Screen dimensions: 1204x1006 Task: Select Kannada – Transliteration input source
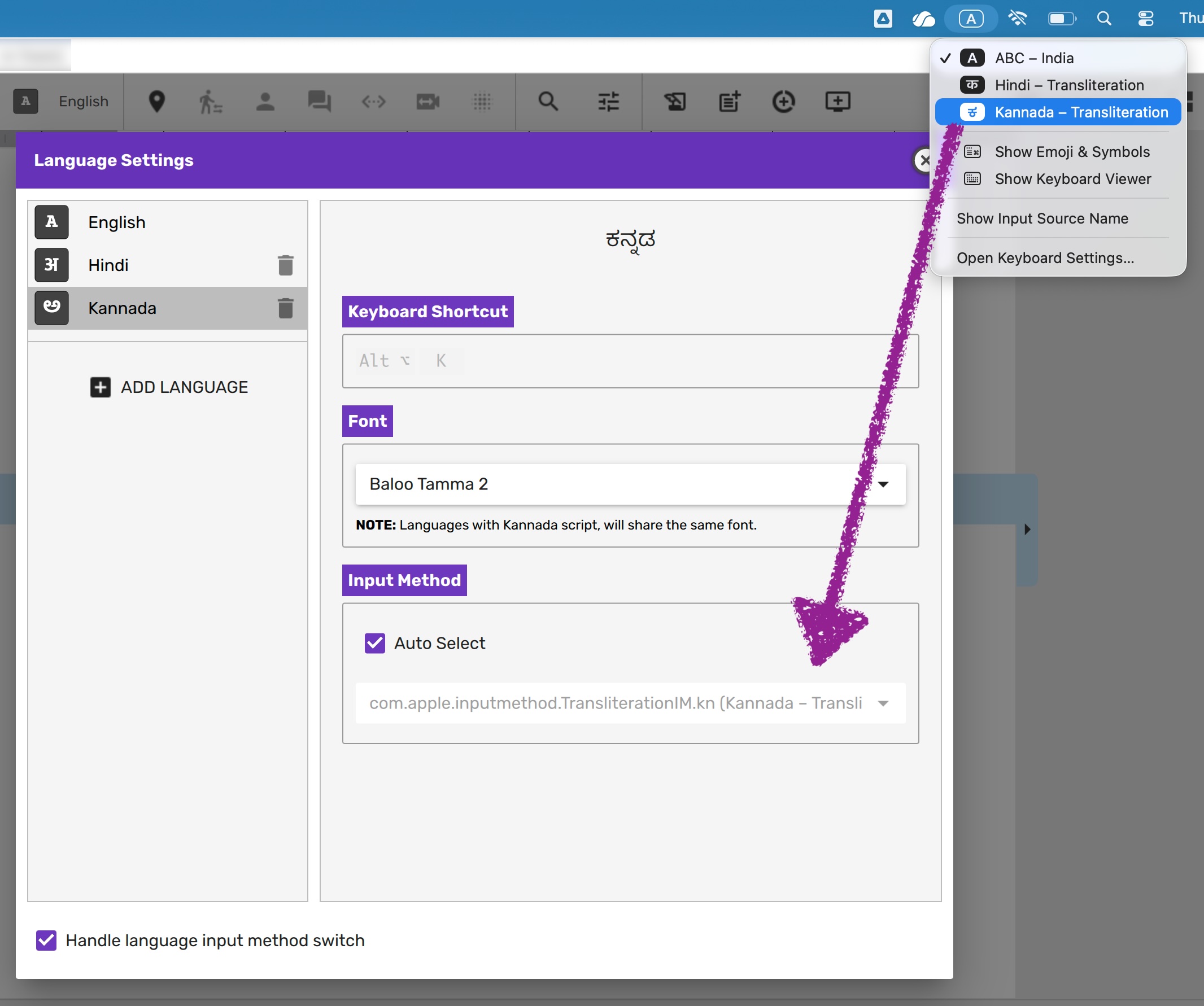(1081, 112)
